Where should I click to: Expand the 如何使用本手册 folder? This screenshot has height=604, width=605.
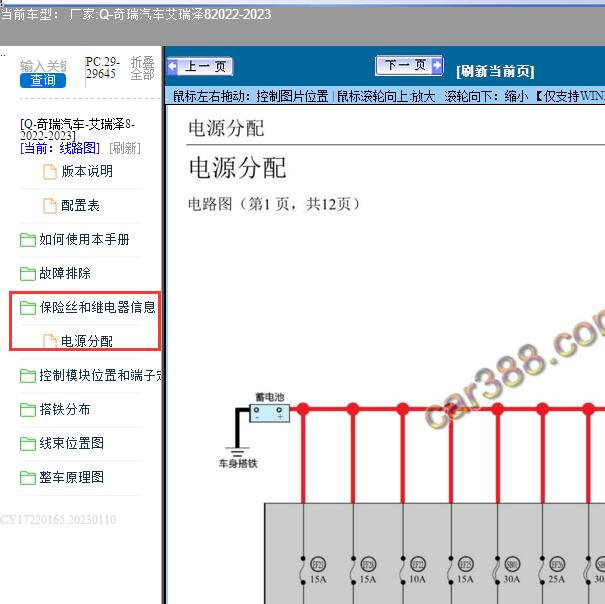[84, 239]
